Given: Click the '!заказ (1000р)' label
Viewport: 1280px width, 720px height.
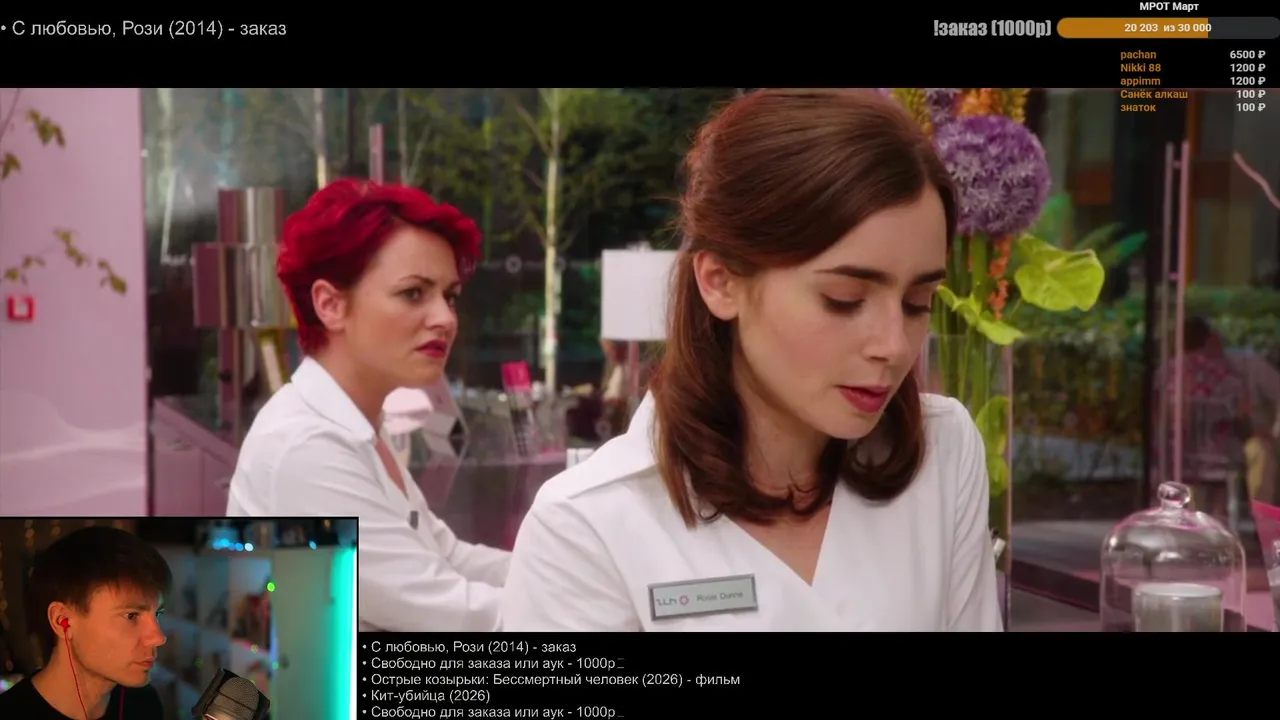Looking at the screenshot, I should coord(992,28).
